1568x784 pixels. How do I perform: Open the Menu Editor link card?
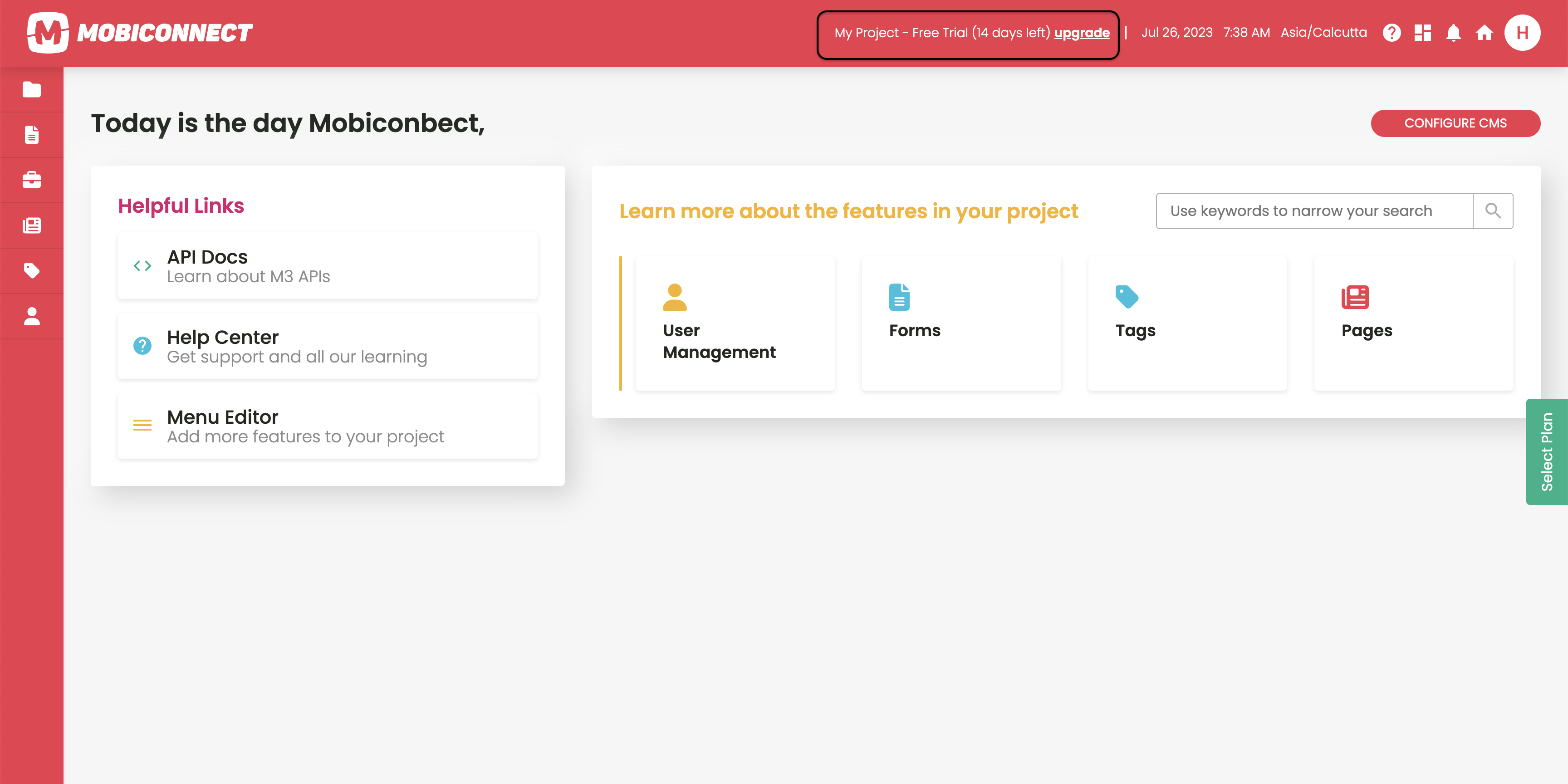pyautogui.click(x=328, y=426)
